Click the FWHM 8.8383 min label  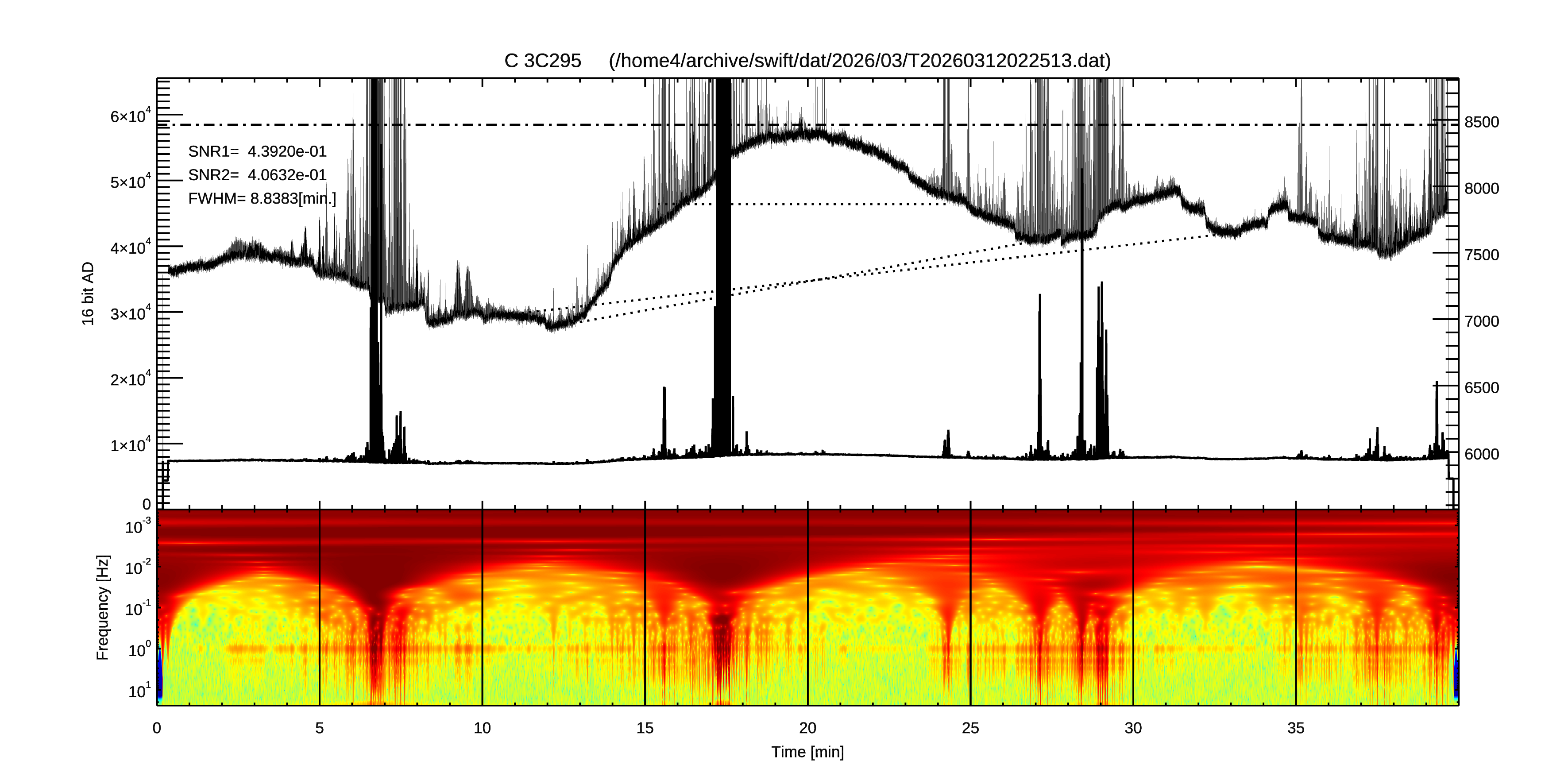click(262, 199)
